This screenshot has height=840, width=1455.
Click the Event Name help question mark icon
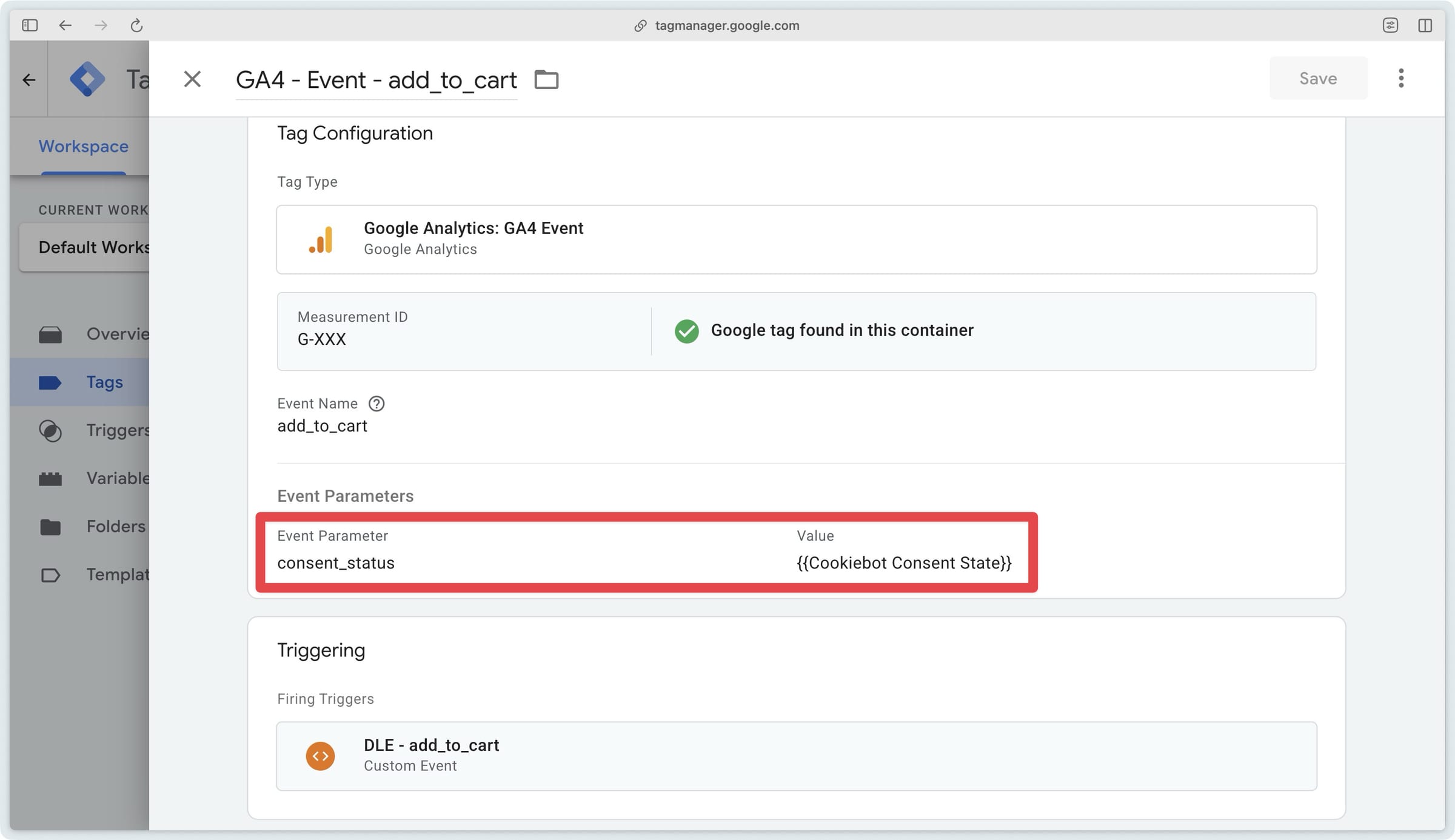(376, 404)
